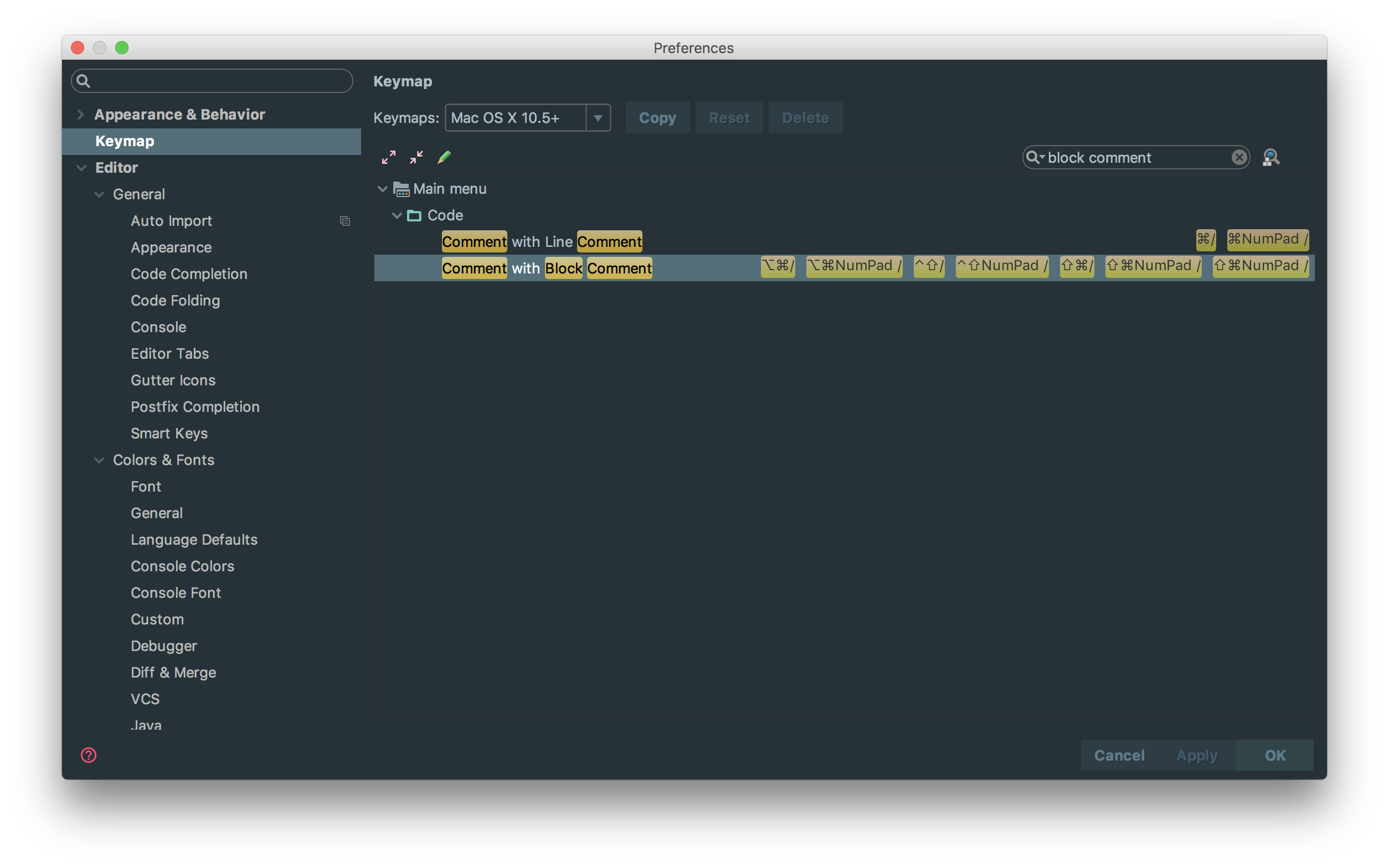Click the ⌥⌘NumPad / shortcut badge
The image size is (1389, 868).
click(855, 266)
